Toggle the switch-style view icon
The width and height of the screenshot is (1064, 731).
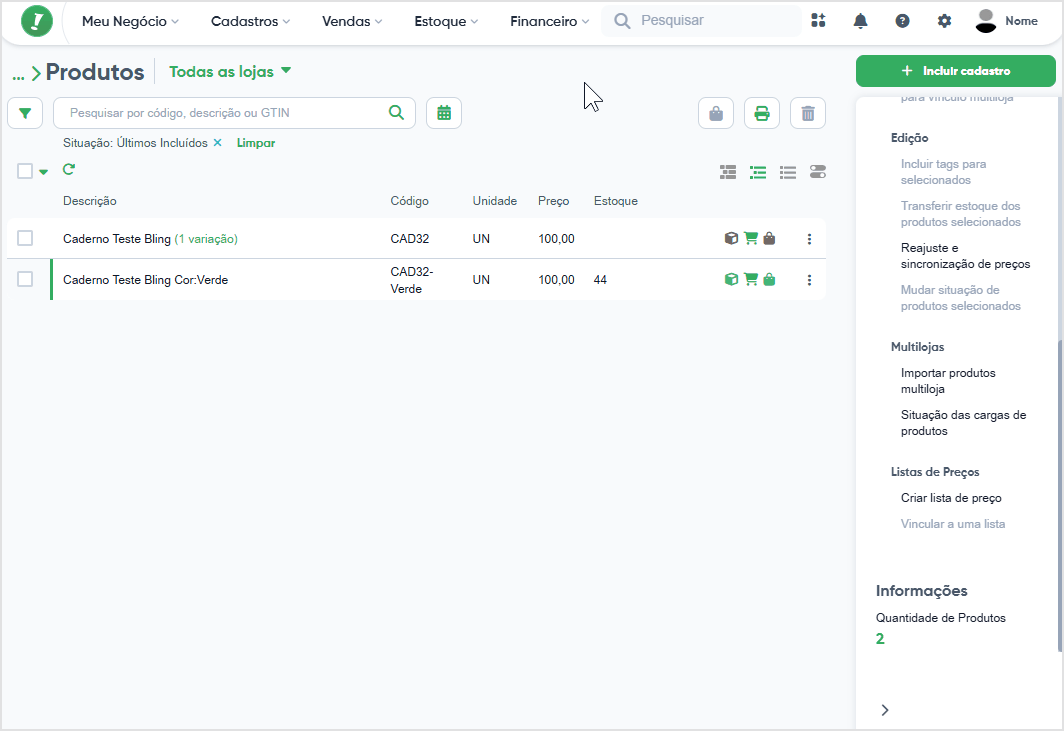tap(818, 172)
